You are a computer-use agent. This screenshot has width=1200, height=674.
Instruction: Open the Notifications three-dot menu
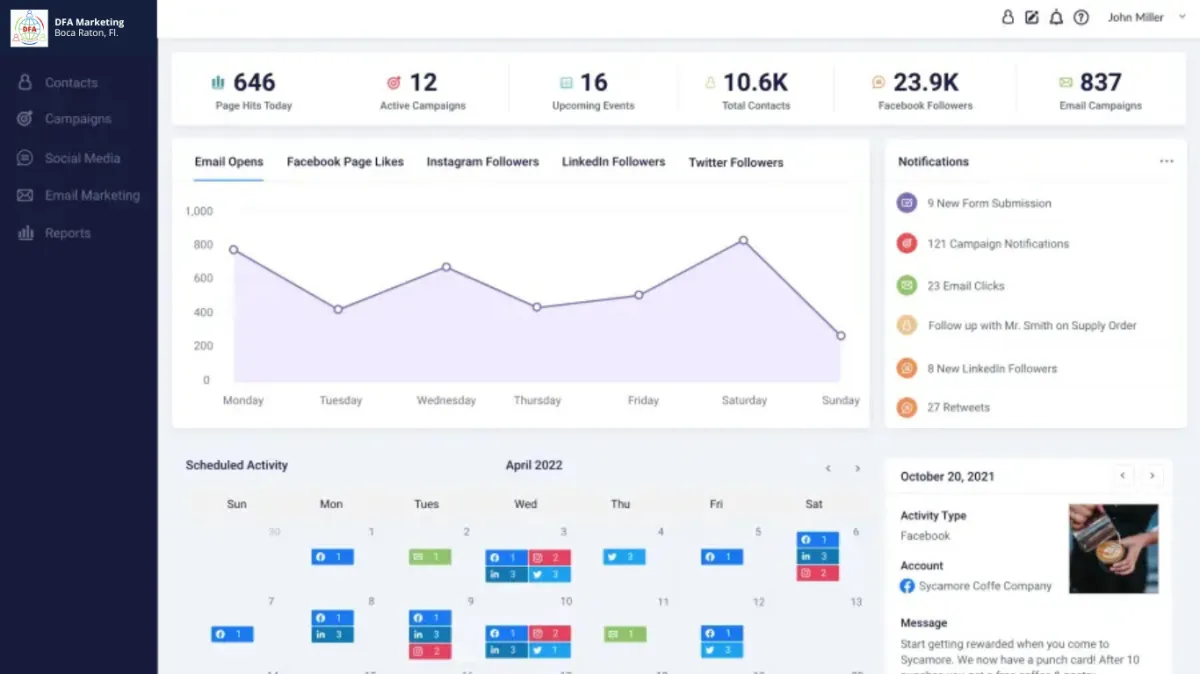click(1166, 161)
